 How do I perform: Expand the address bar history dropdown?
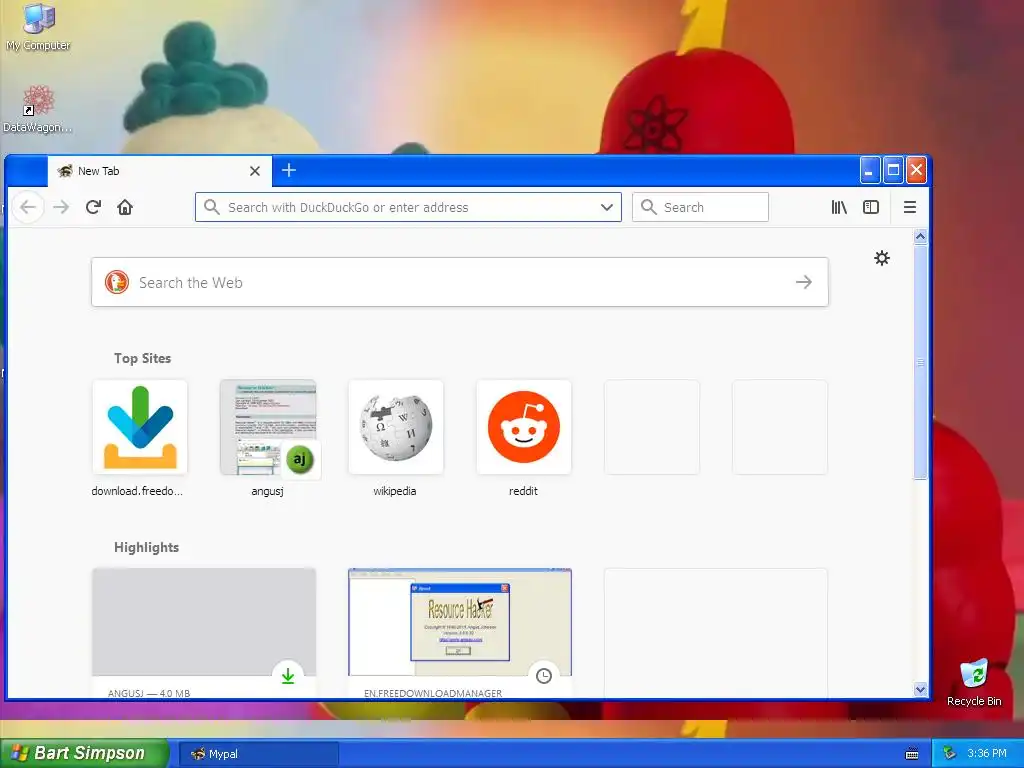tap(607, 207)
